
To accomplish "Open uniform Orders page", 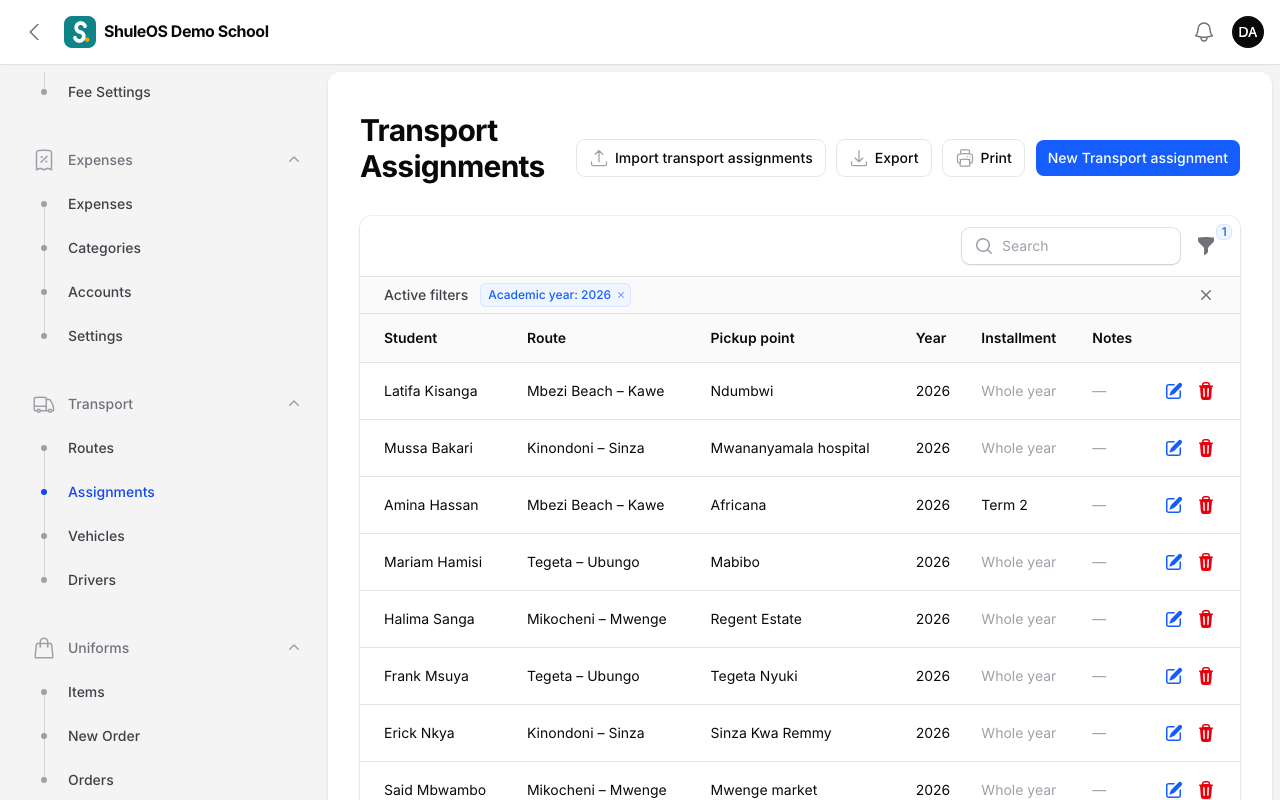I will coord(91,780).
